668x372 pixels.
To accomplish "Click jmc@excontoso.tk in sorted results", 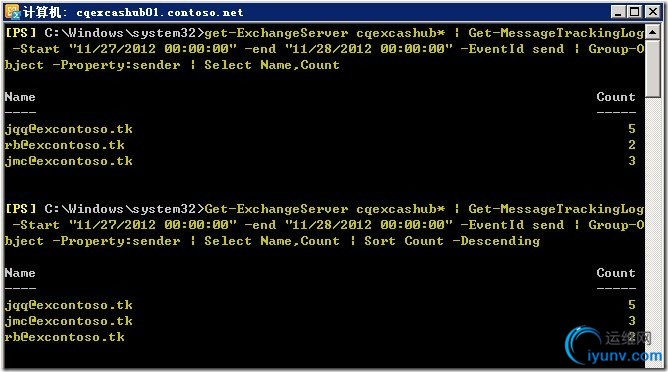I will click(x=69, y=321).
